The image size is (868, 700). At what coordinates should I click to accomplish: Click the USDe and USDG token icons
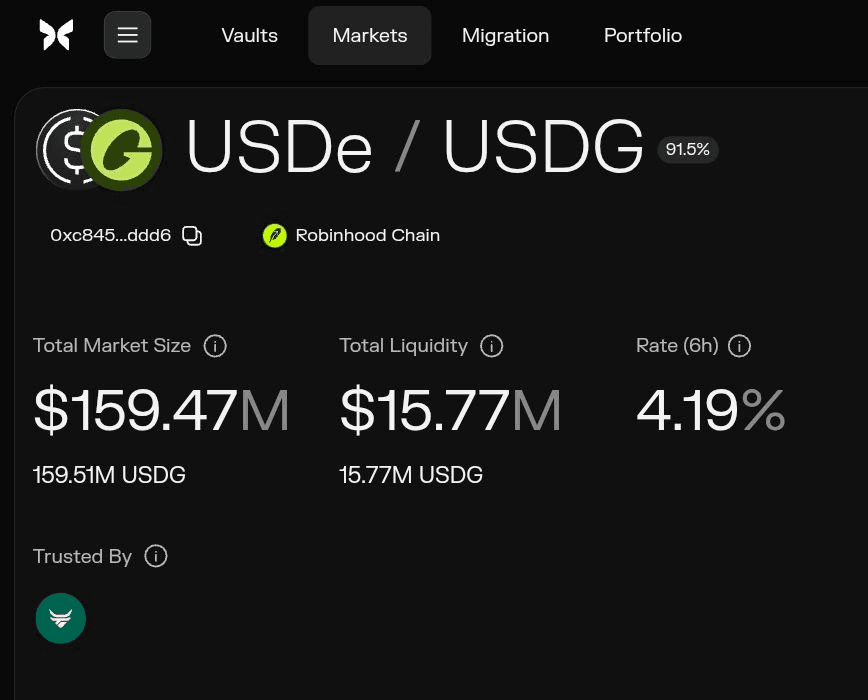99,149
